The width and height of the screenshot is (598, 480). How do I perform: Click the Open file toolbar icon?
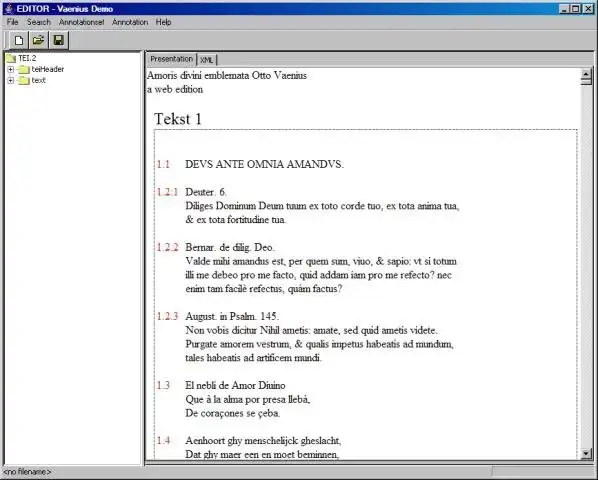[39, 40]
